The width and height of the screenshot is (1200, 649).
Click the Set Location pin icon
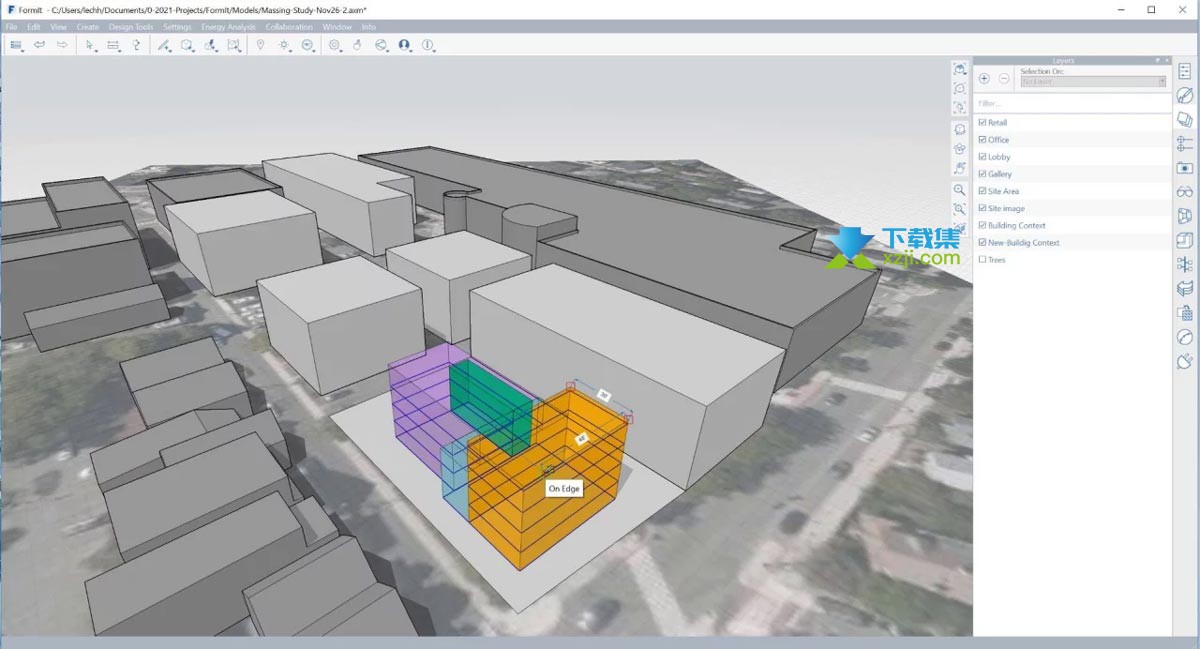(x=260, y=45)
